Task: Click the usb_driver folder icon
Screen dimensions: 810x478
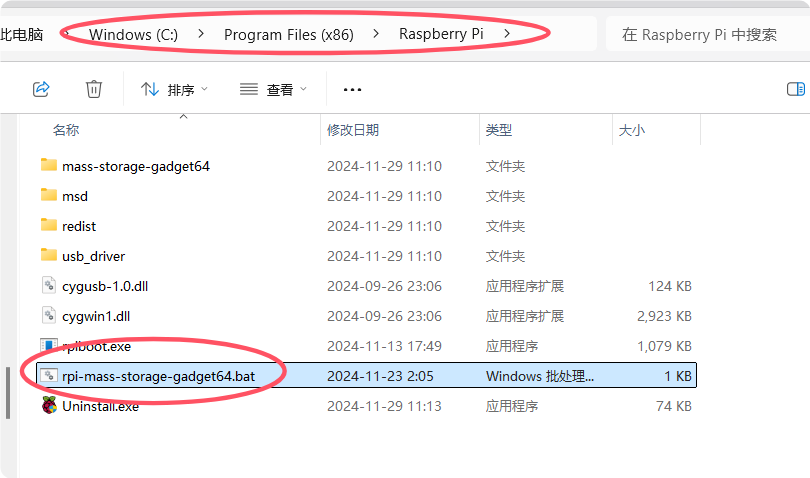Action: pyautogui.click(x=49, y=256)
